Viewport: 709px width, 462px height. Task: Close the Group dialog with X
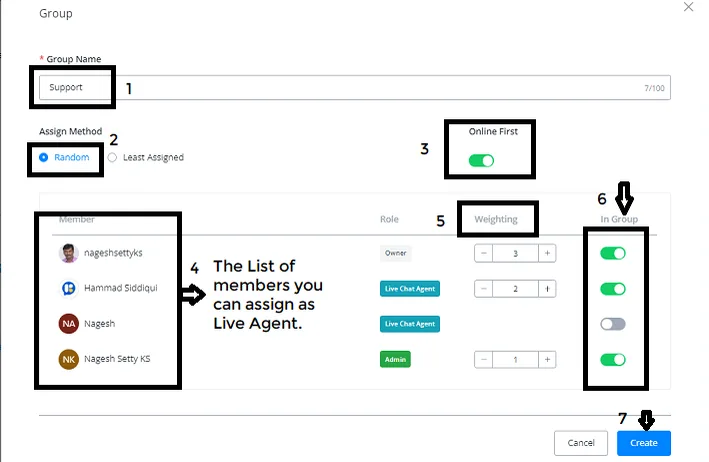coord(688,7)
